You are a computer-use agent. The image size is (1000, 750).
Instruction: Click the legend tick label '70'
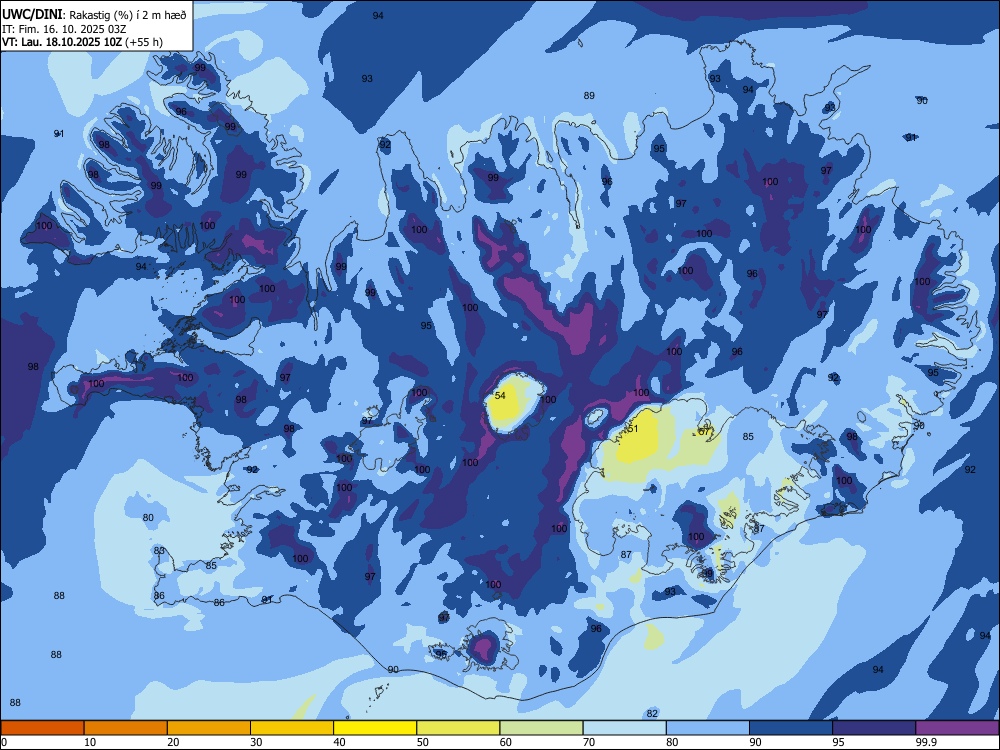pyautogui.click(x=589, y=742)
